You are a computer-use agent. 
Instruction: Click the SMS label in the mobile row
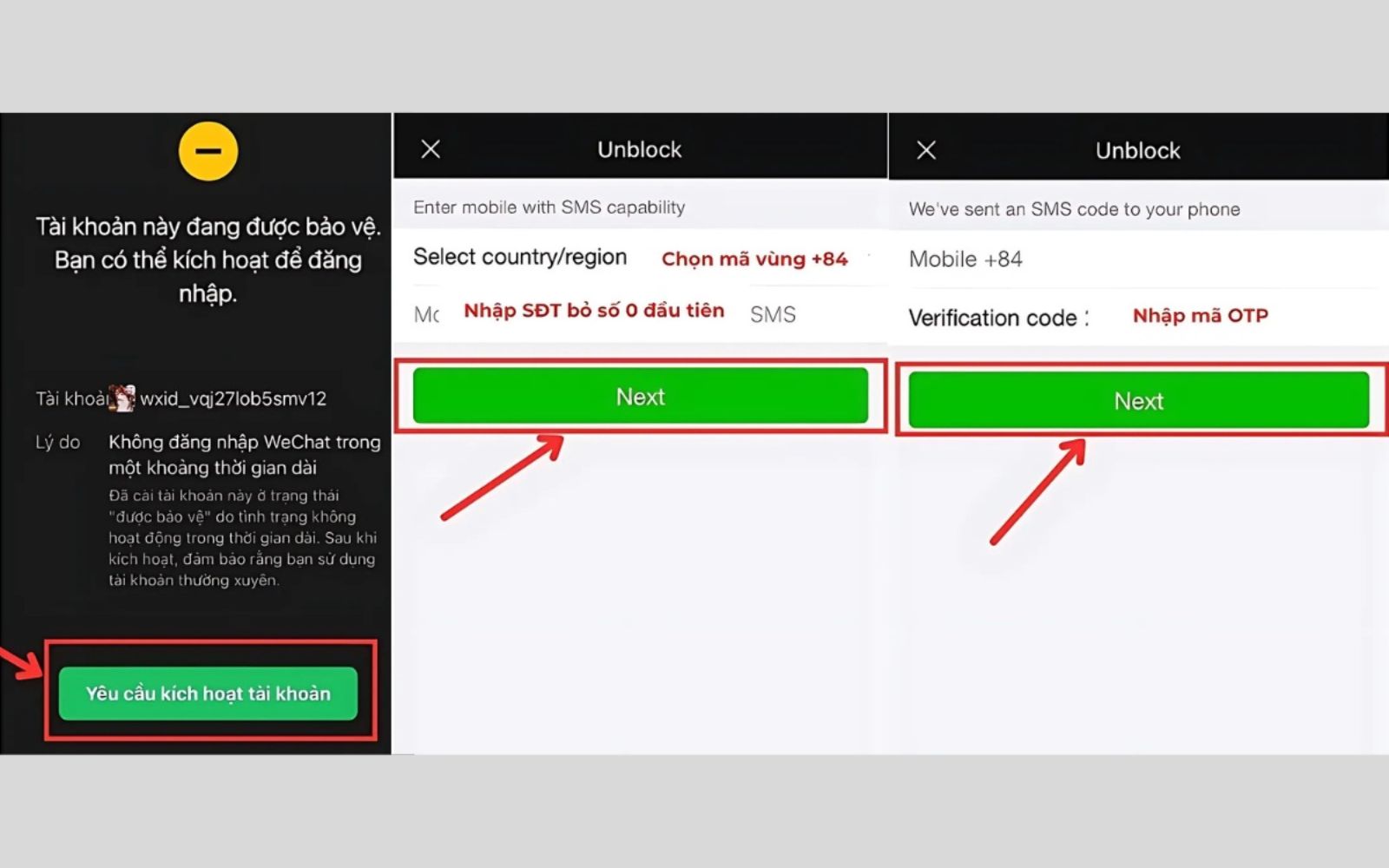click(772, 314)
